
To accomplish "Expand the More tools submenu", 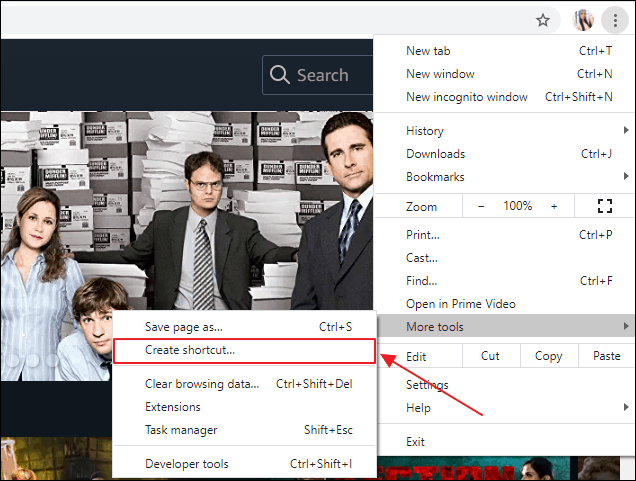I will pos(504,326).
